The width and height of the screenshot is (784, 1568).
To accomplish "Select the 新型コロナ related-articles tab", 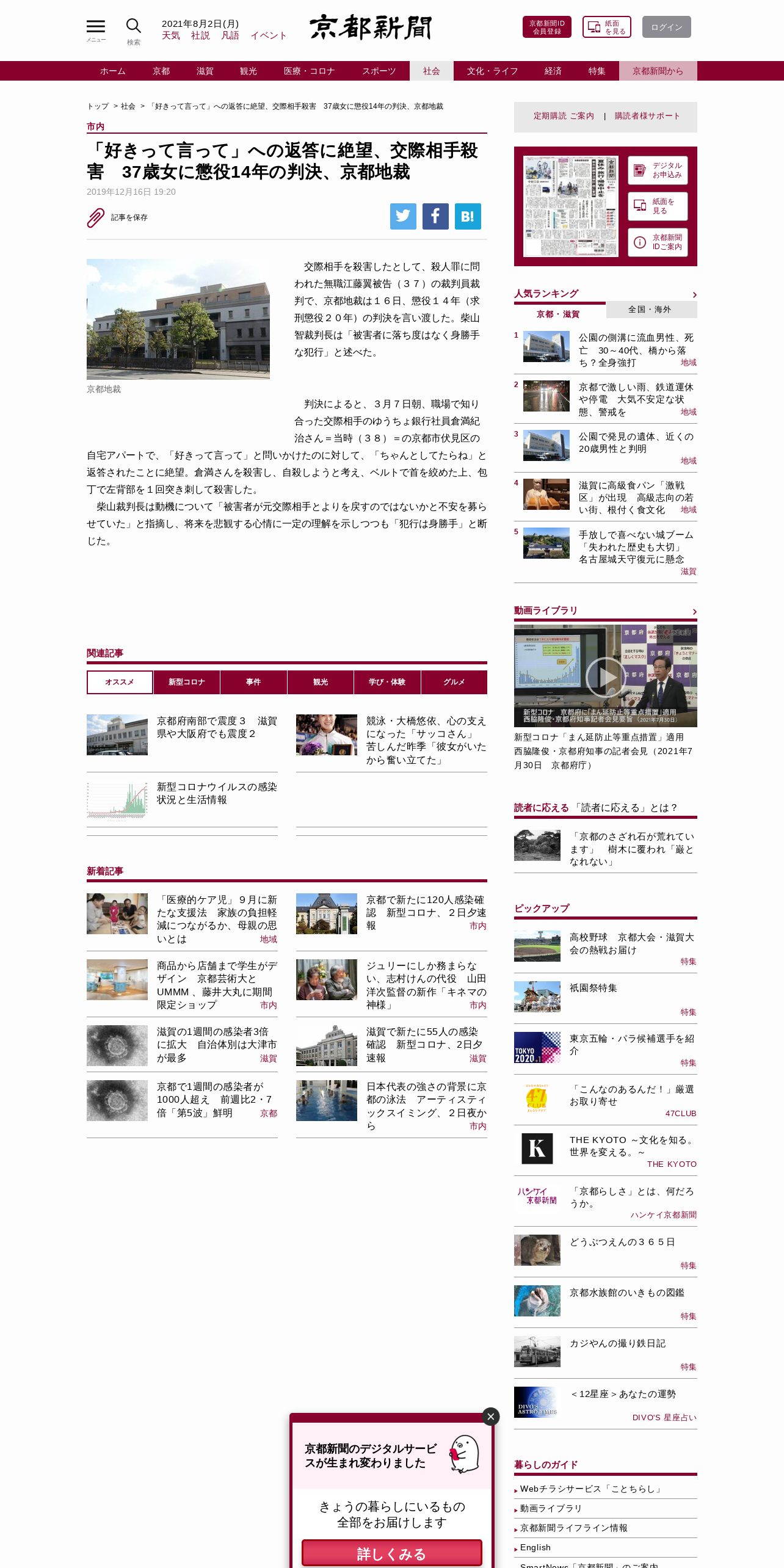I will tap(187, 682).
